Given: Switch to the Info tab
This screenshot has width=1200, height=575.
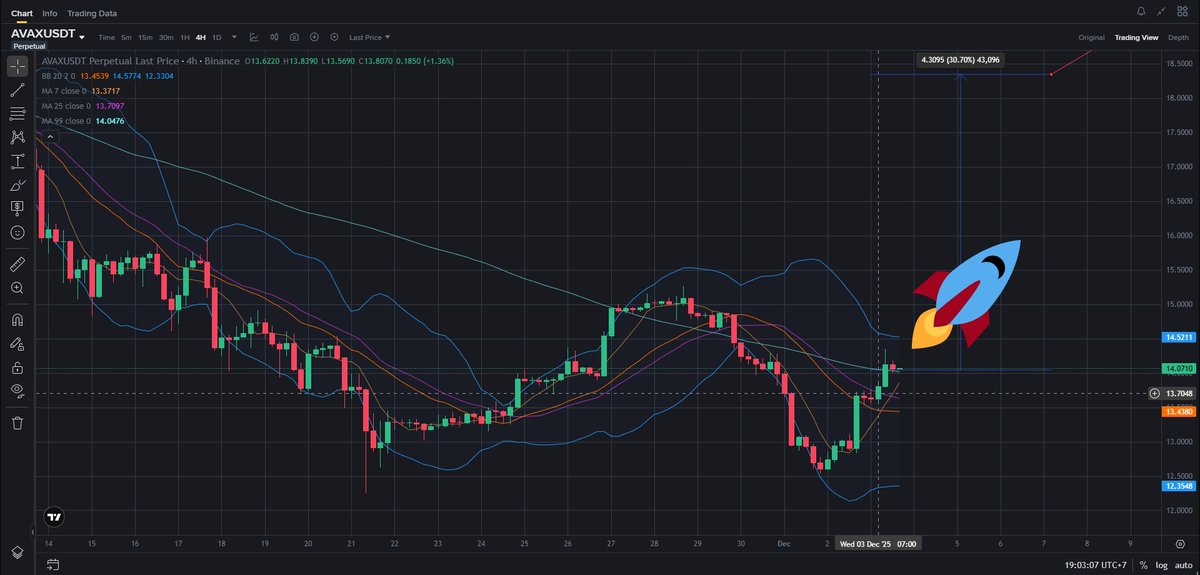Looking at the screenshot, I should (50, 13).
